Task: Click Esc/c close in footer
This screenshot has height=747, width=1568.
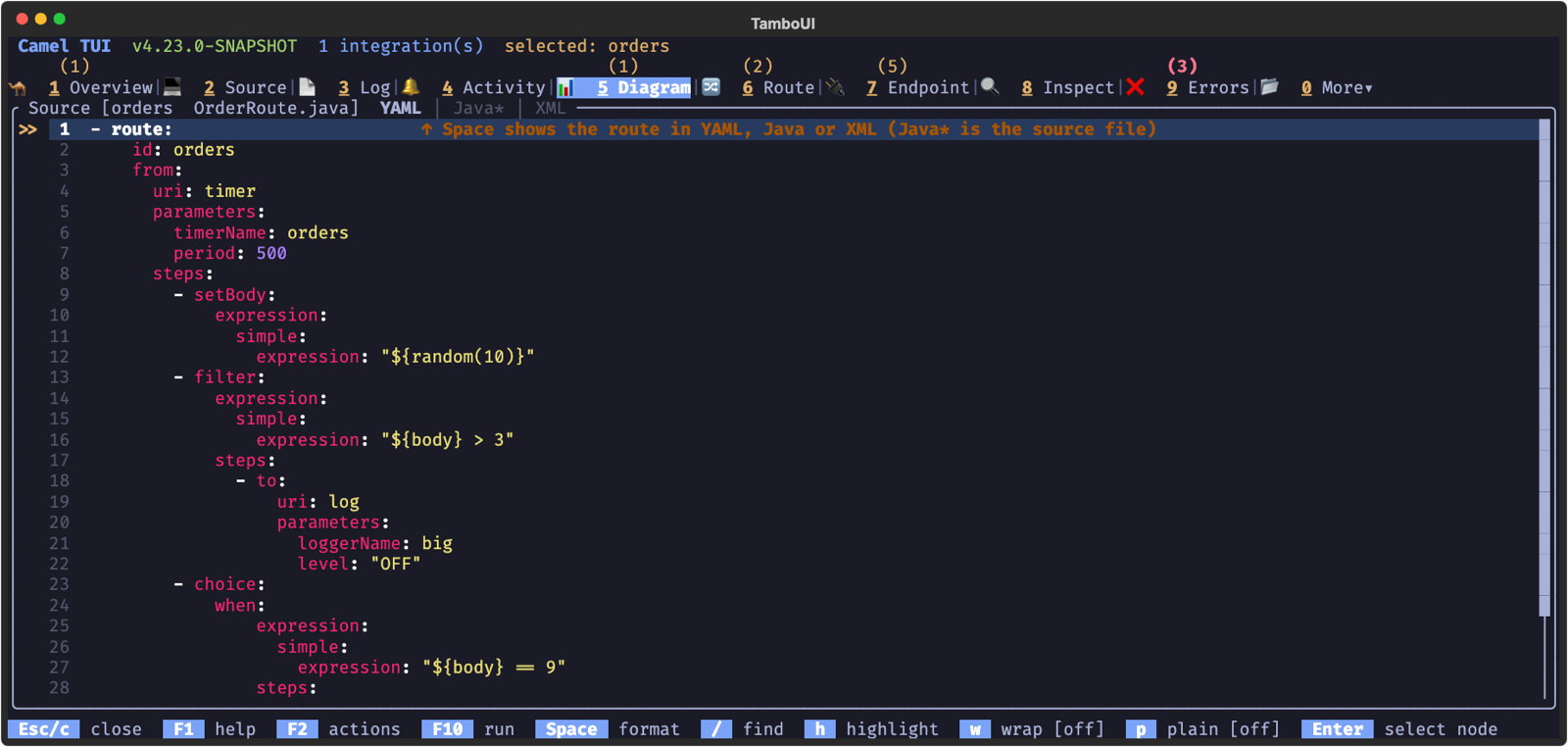Action: click(75, 728)
